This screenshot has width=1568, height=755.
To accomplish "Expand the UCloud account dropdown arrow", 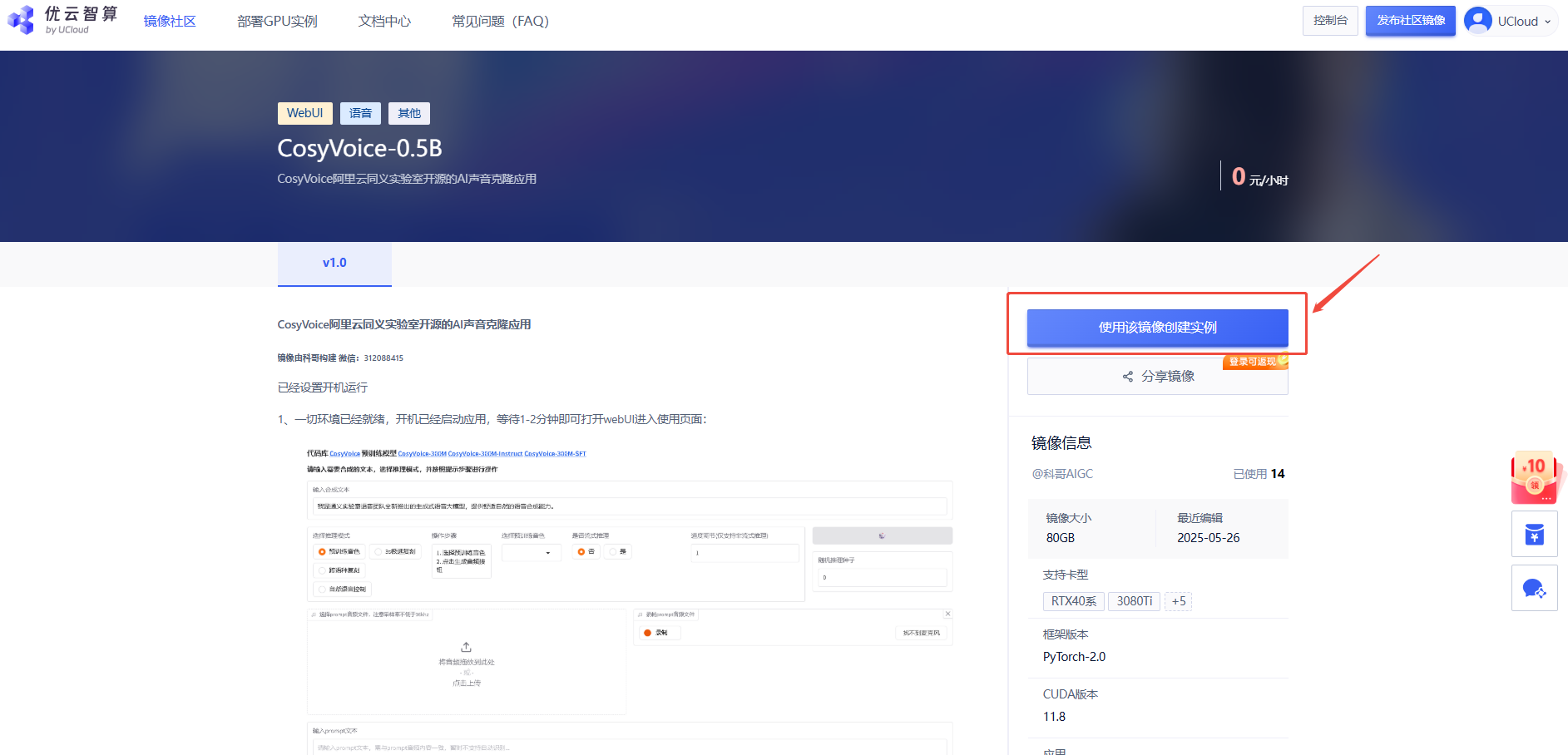I will [1548, 22].
